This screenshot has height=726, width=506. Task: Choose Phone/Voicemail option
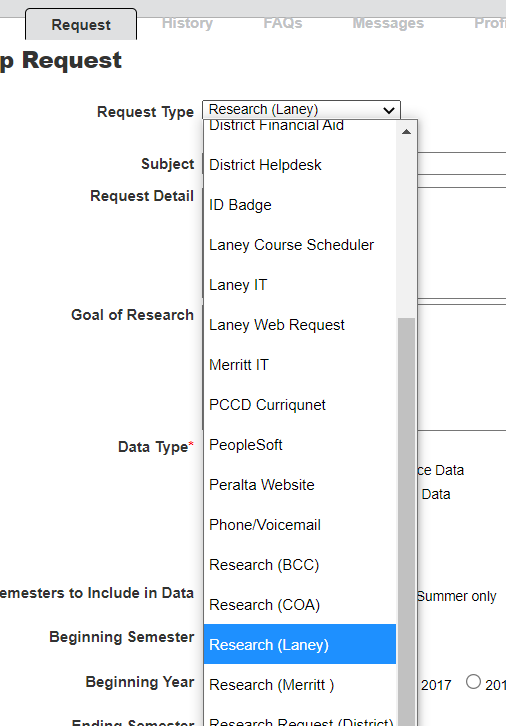[x=300, y=525]
